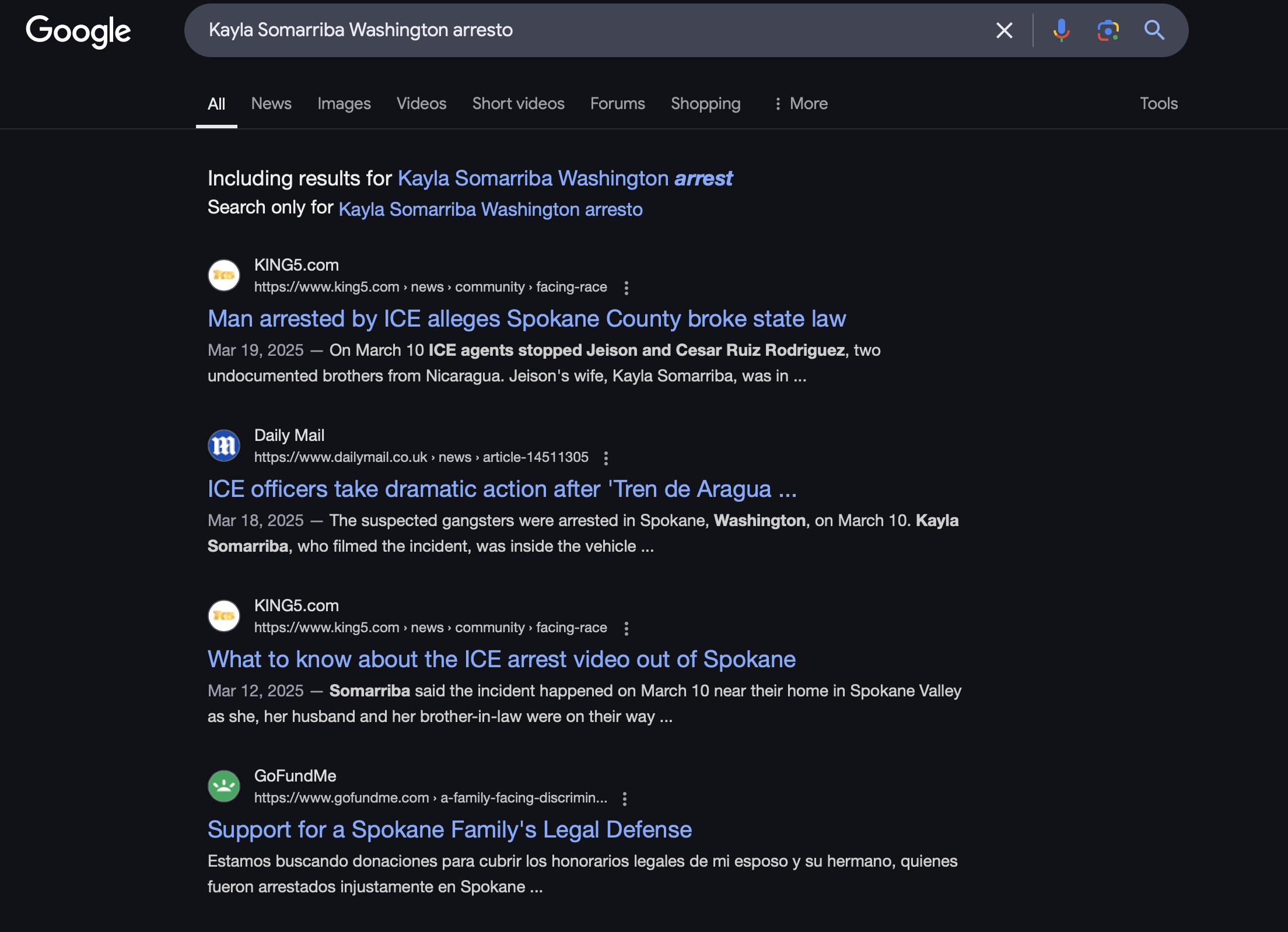Start voice search with microphone icon
1288x932 pixels.
coord(1061,30)
